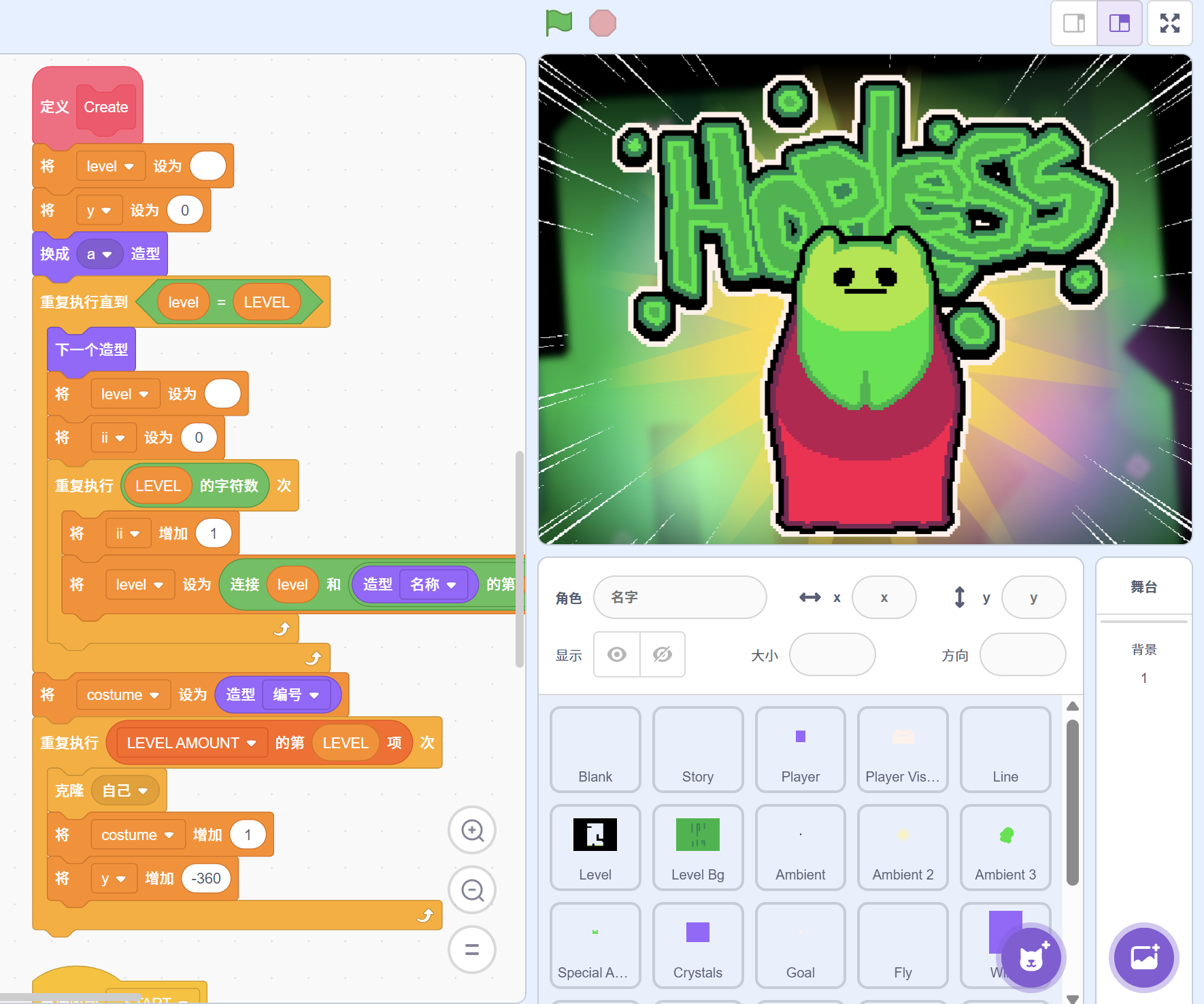Image resolution: width=1204 pixels, height=1004 pixels.
Task: Open the LEVEL AMOUNT list dropdown
Action: tap(252, 743)
